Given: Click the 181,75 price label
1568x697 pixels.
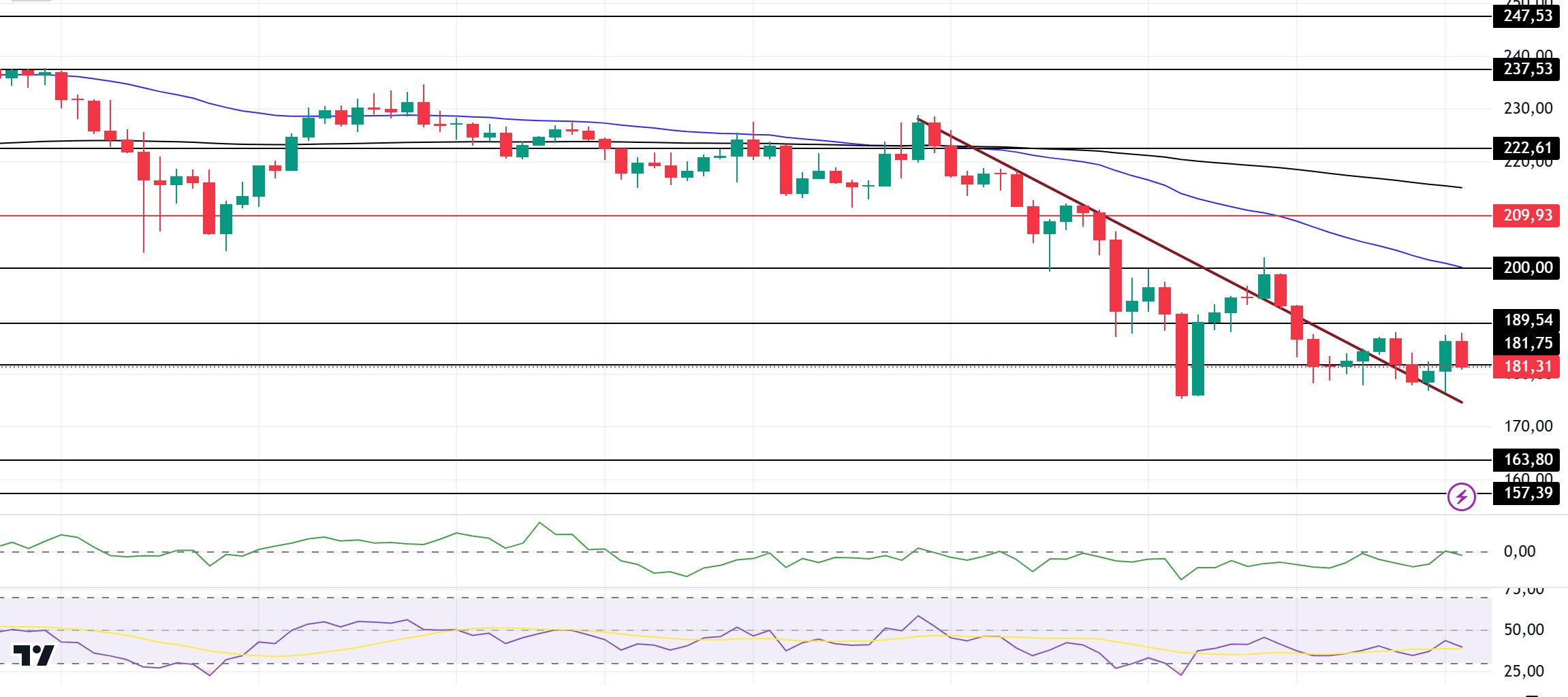Looking at the screenshot, I should point(1526,343).
